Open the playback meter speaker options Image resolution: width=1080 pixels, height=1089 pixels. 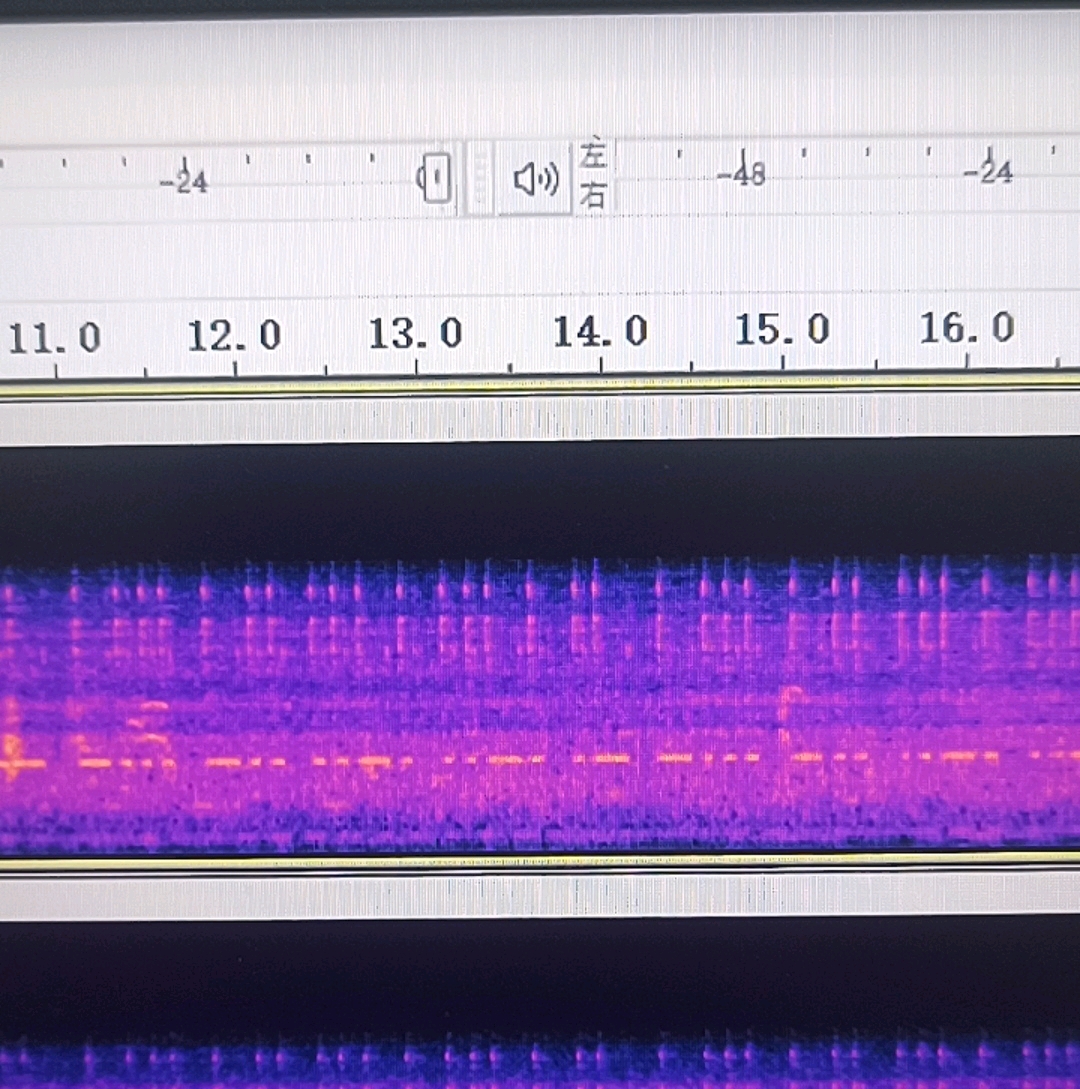tap(535, 179)
